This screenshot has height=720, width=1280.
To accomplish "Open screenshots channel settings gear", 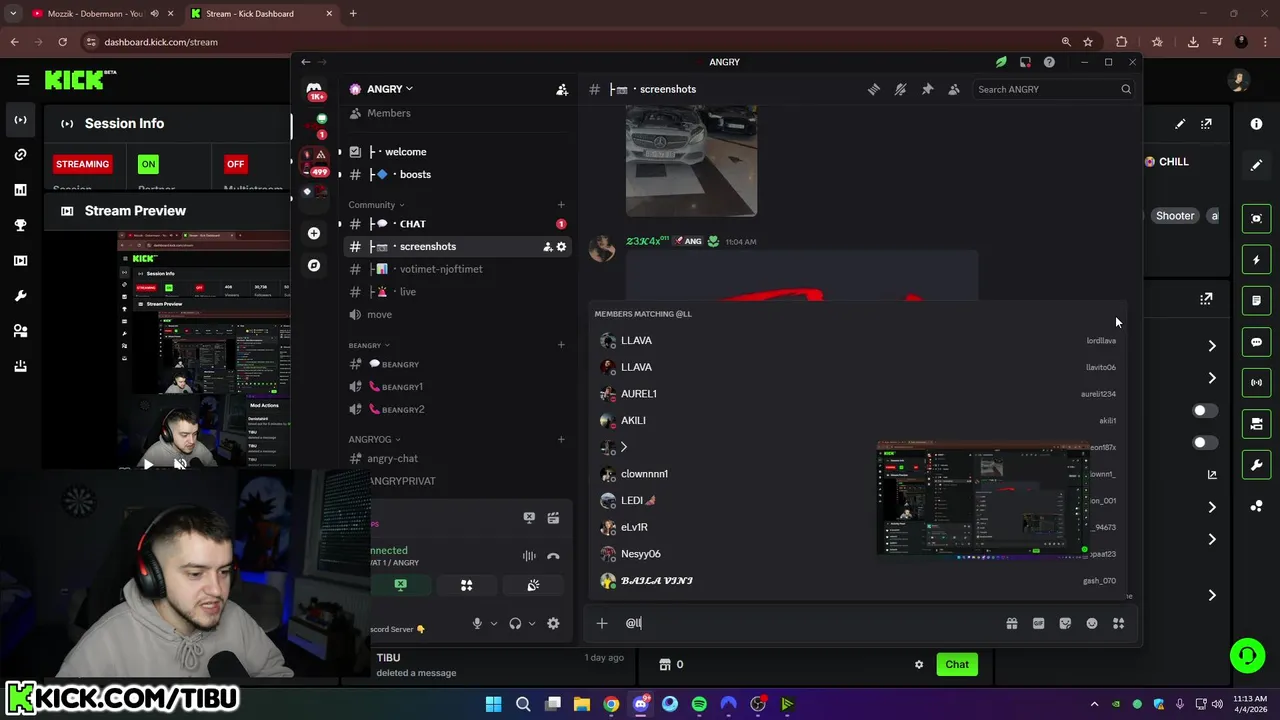I will [561, 247].
